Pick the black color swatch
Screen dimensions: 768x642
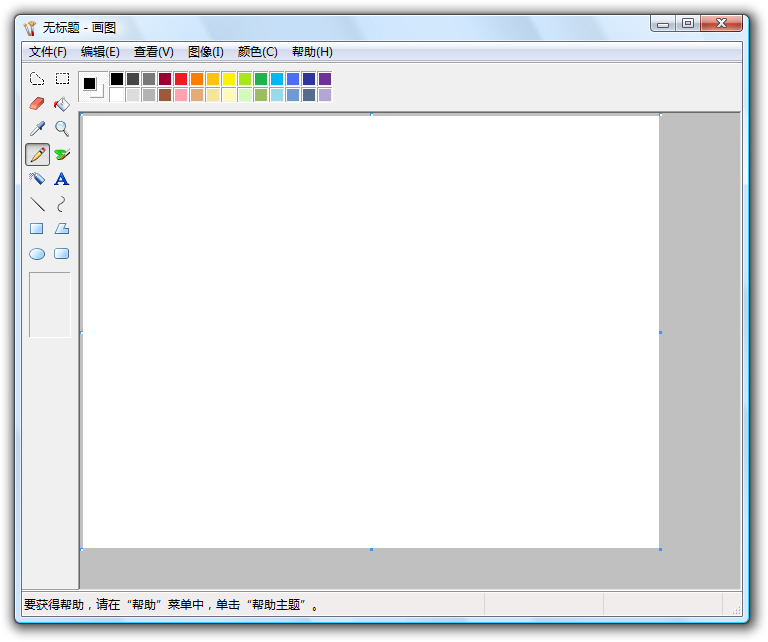117,79
